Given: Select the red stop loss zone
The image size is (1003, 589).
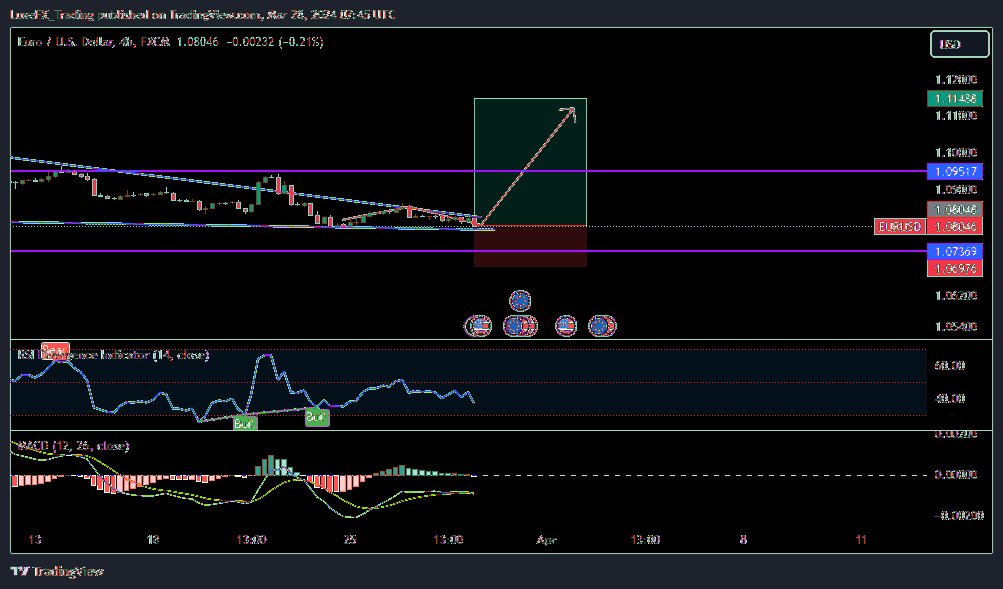Looking at the screenshot, I should (x=530, y=246).
